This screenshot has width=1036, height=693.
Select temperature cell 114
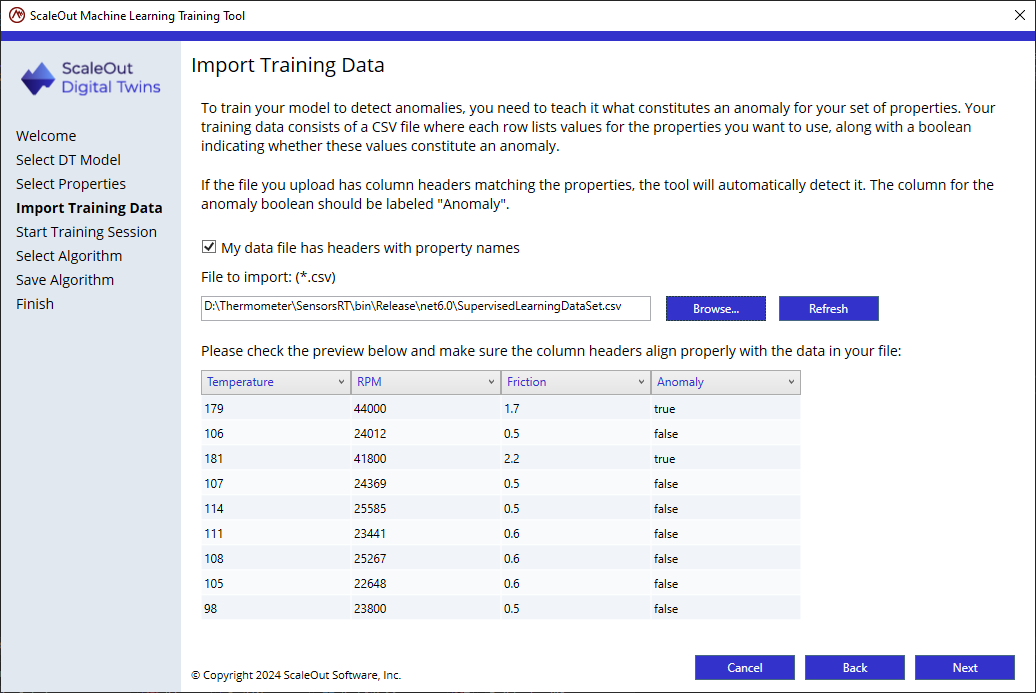(276, 509)
